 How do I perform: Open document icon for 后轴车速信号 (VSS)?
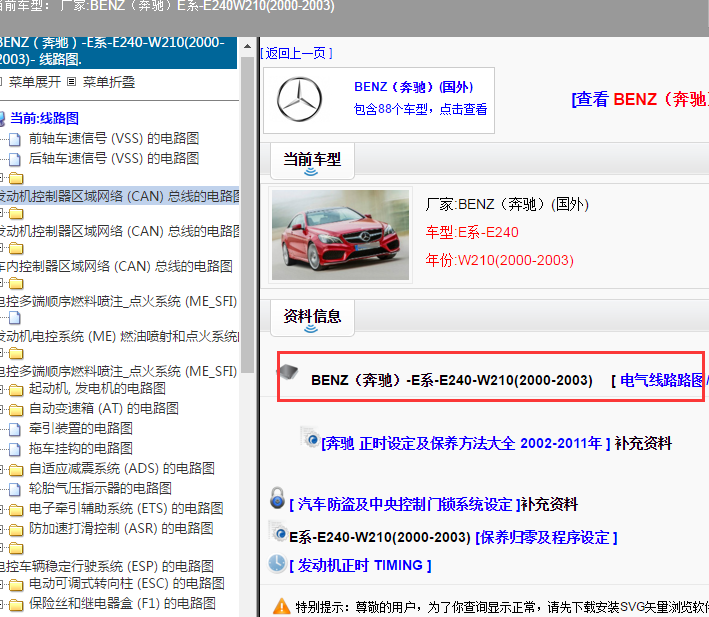point(15,159)
